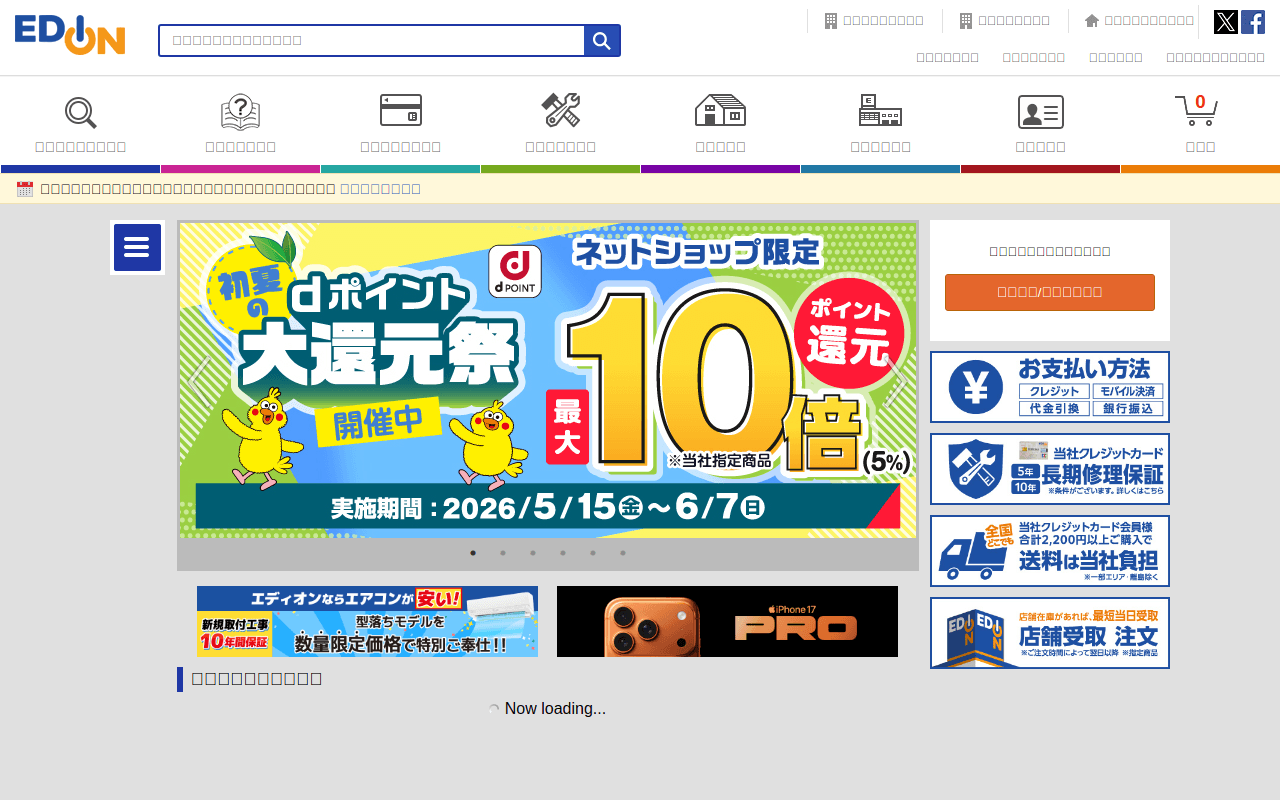Viewport: 1280px width, 800px height.
Task: Open the 長期修理保証 warranty banner
Action: click(1050, 469)
